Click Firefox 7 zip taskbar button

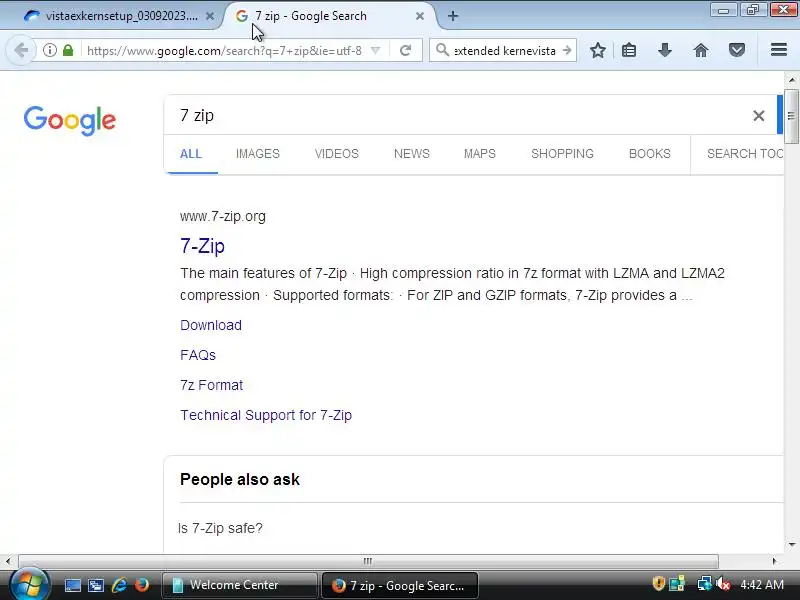tap(399, 585)
